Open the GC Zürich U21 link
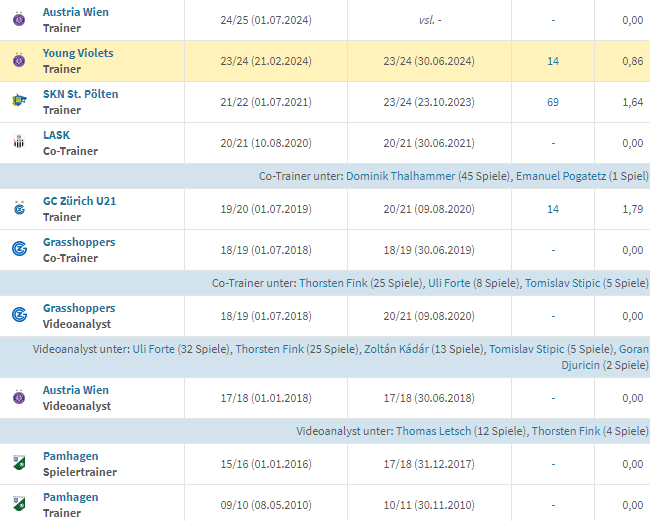Image resolution: width=650 pixels, height=521 pixels. [x=81, y=201]
